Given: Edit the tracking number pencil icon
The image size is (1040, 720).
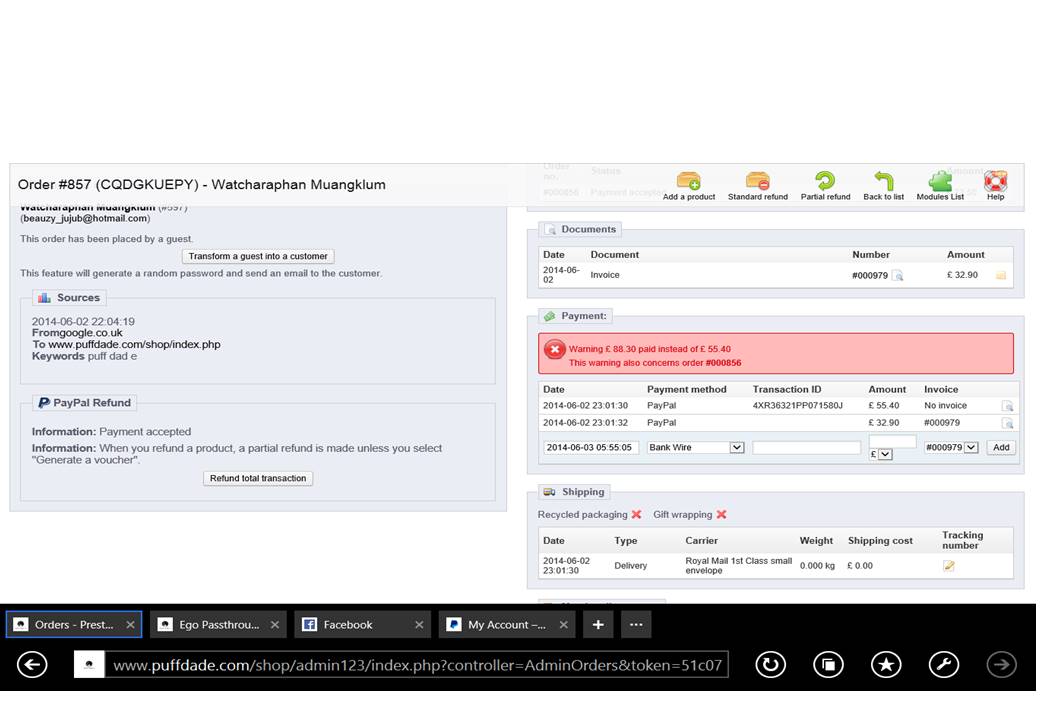Looking at the screenshot, I should [949, 566].
